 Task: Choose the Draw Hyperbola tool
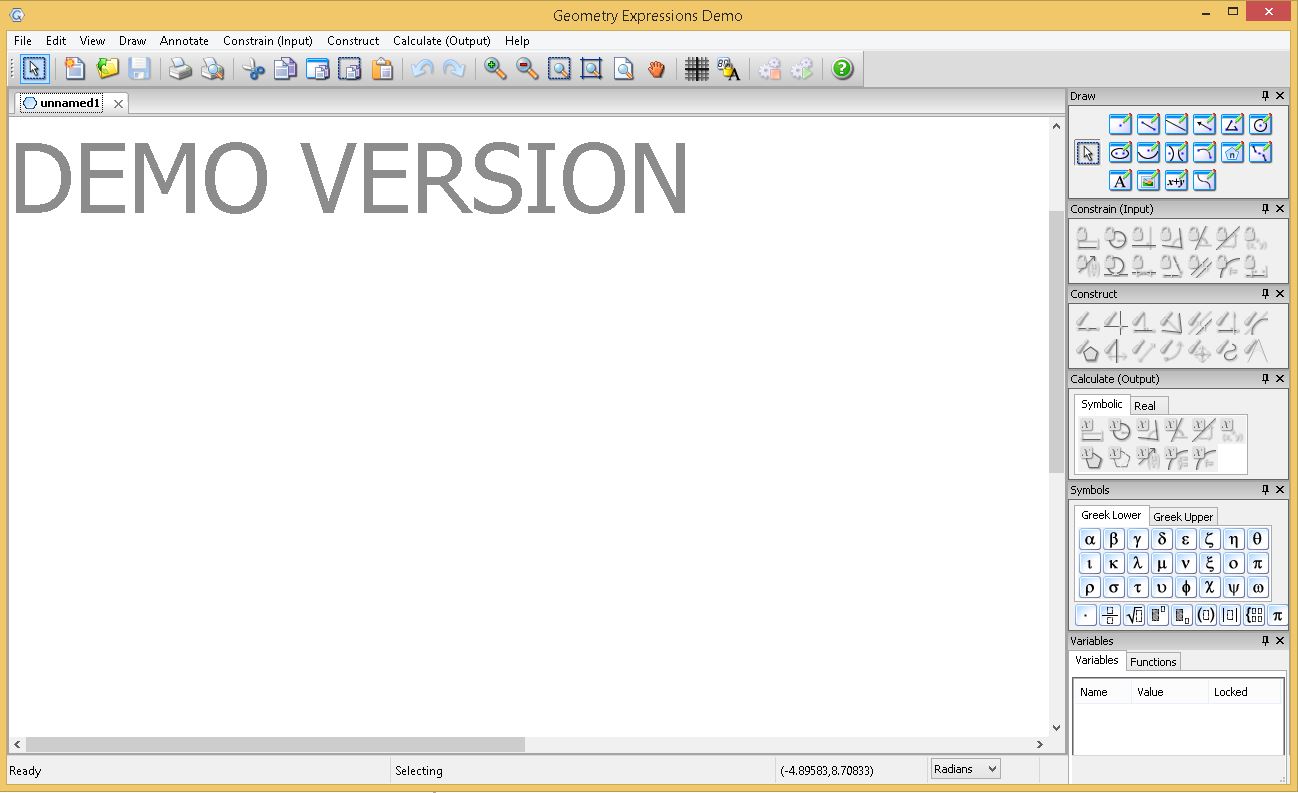1176,152
